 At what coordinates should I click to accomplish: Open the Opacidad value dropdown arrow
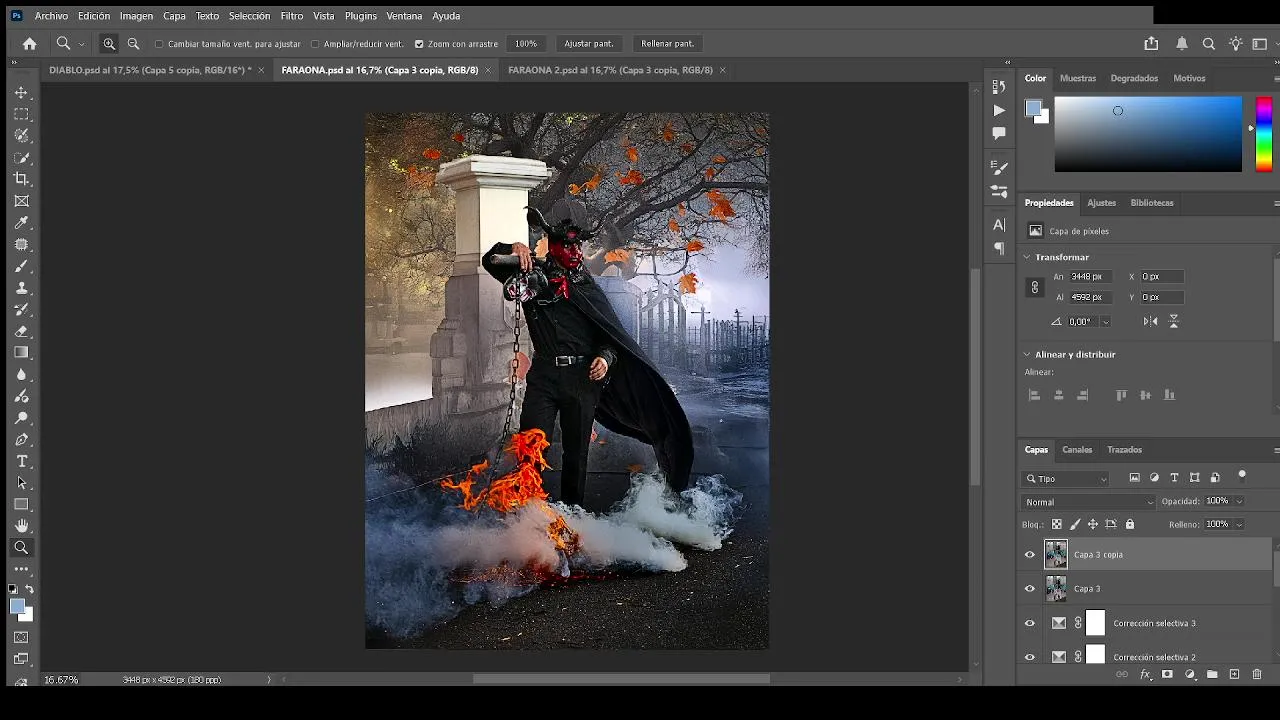tap(1239, 501)
